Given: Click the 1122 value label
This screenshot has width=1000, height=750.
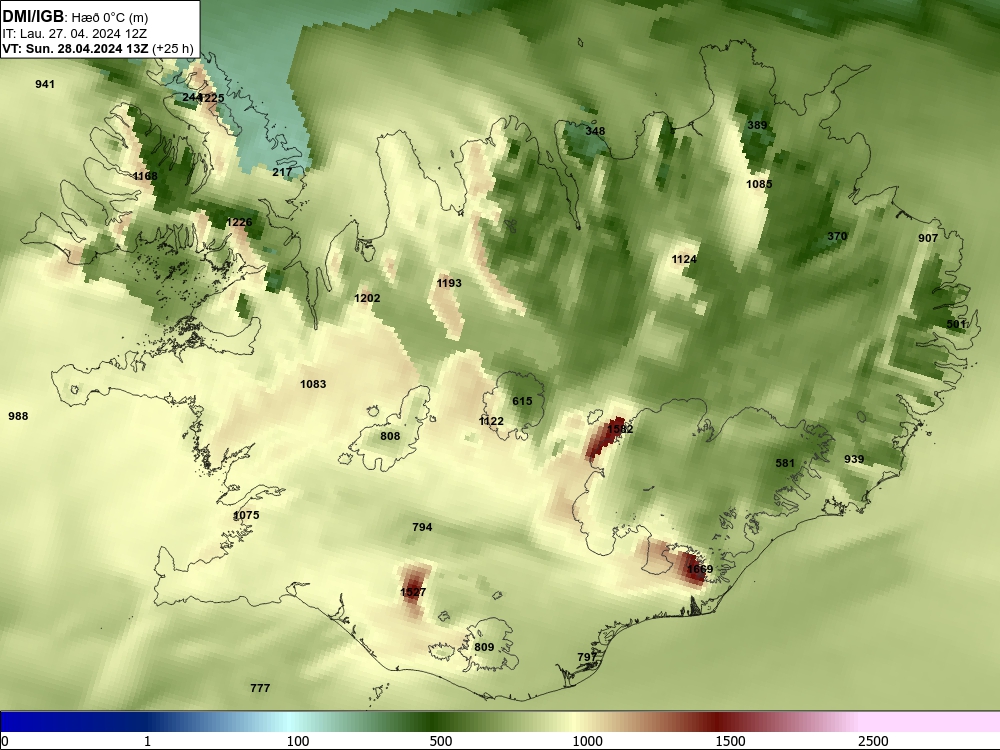Looking at the screenshot, I should (x=491, y=421).
